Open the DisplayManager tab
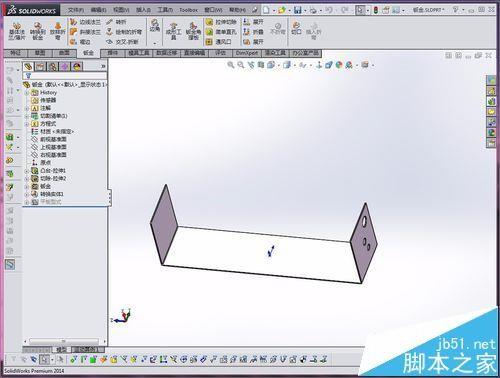This screenshot has width=500, height=378. click(x=77, y=66)
